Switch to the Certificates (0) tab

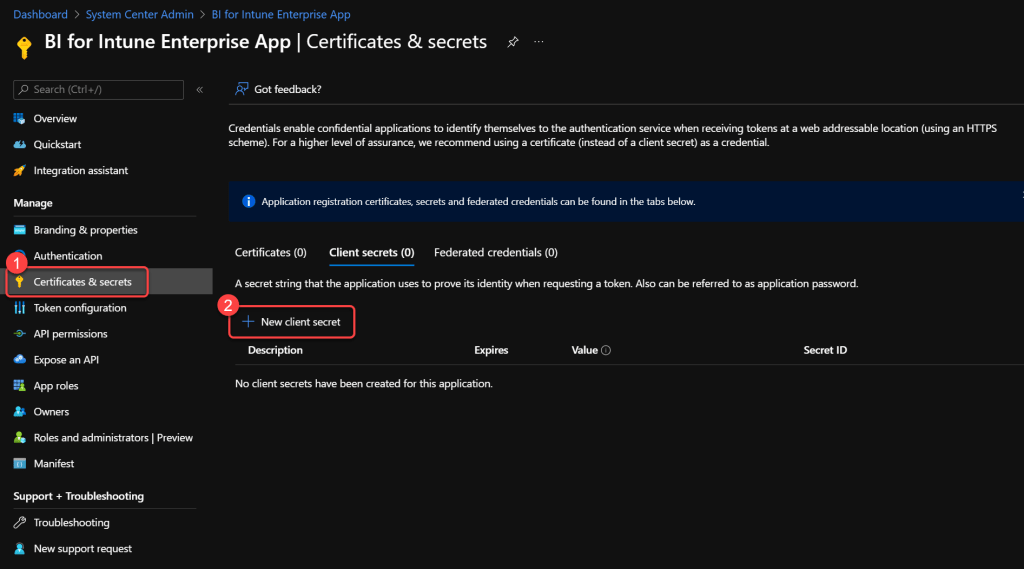[270, 253]
